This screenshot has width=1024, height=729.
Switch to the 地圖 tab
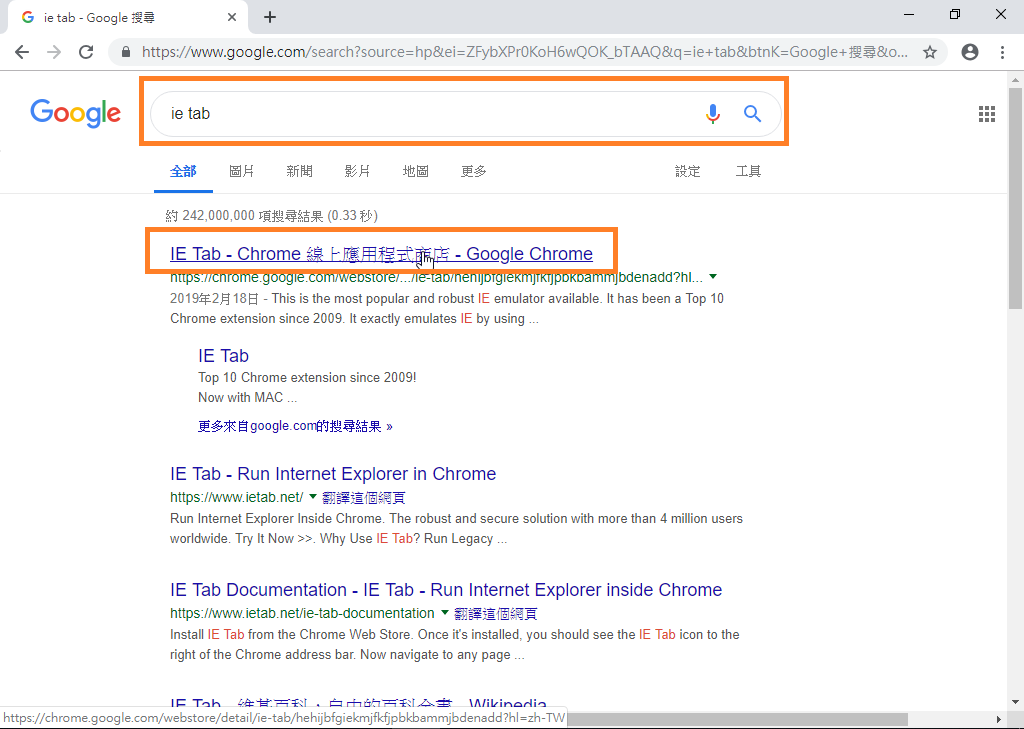coord(415,171)
